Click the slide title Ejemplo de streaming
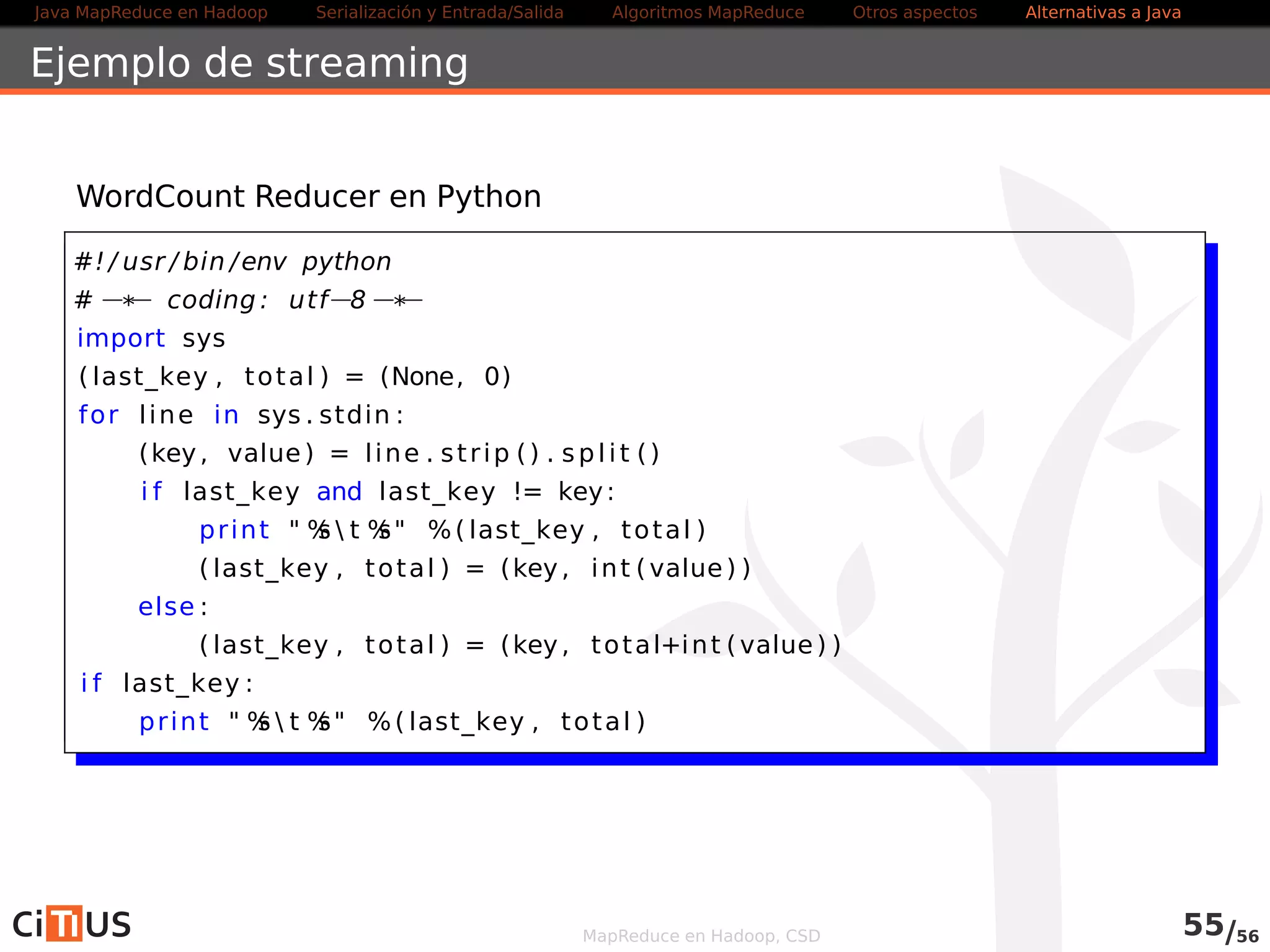The image size is (1270, 952). 249,63
